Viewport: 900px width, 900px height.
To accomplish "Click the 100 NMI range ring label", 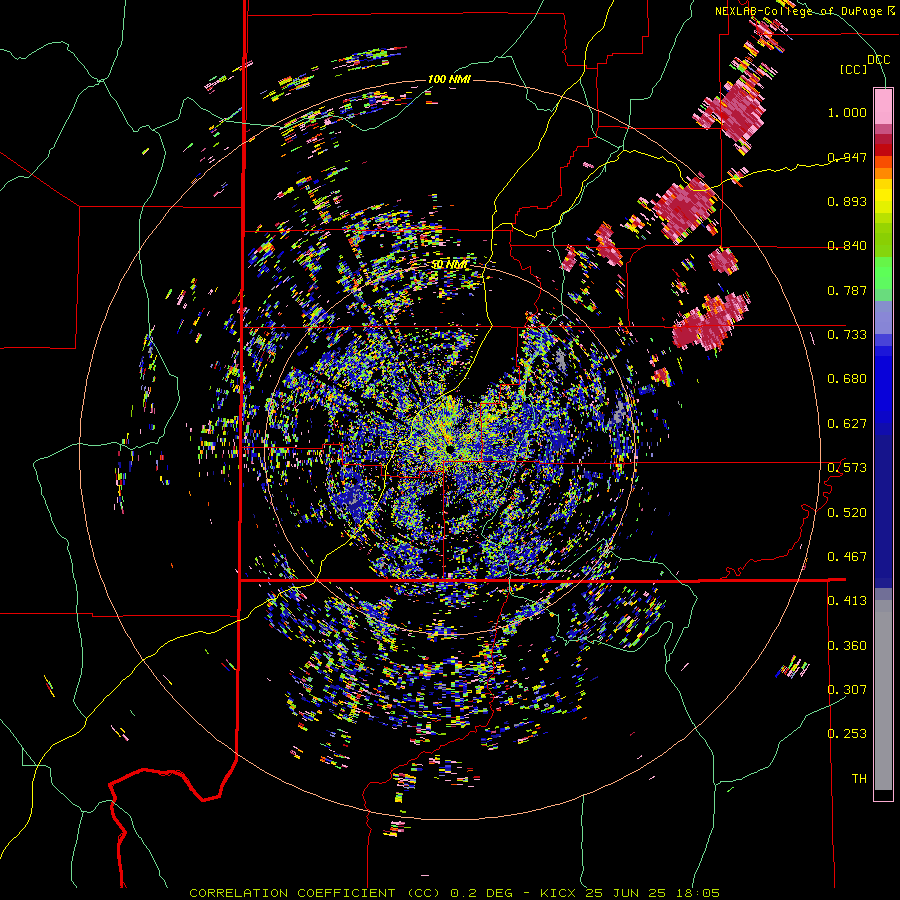I will (x=449, y=79).
